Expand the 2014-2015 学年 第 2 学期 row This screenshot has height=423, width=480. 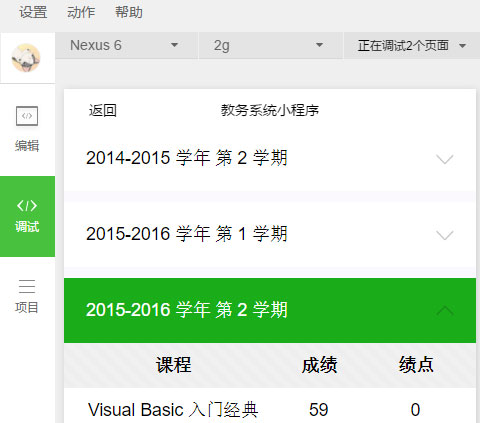(270, 158)
